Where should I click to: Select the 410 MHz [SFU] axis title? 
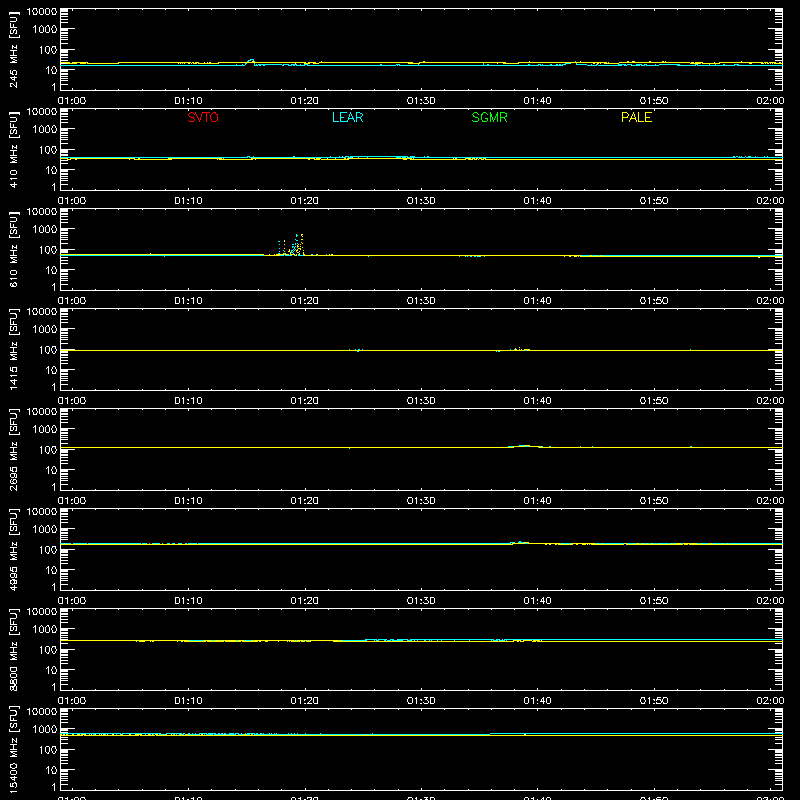coord(14,150)
